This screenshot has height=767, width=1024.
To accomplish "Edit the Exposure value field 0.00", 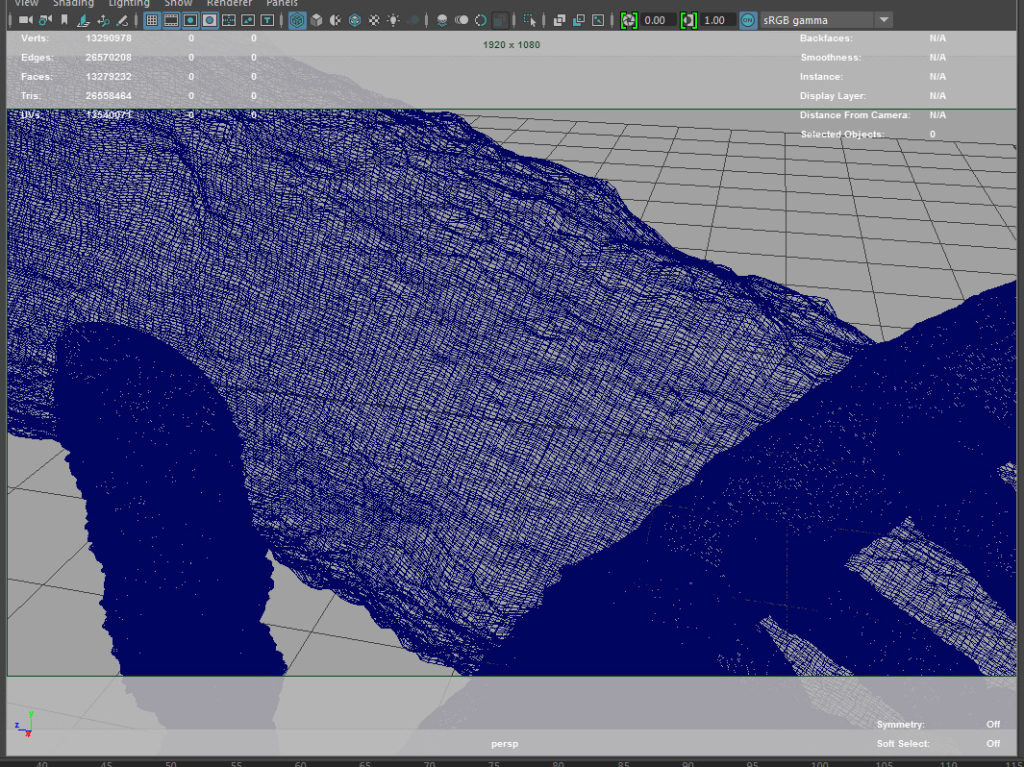I will [658, 20].
